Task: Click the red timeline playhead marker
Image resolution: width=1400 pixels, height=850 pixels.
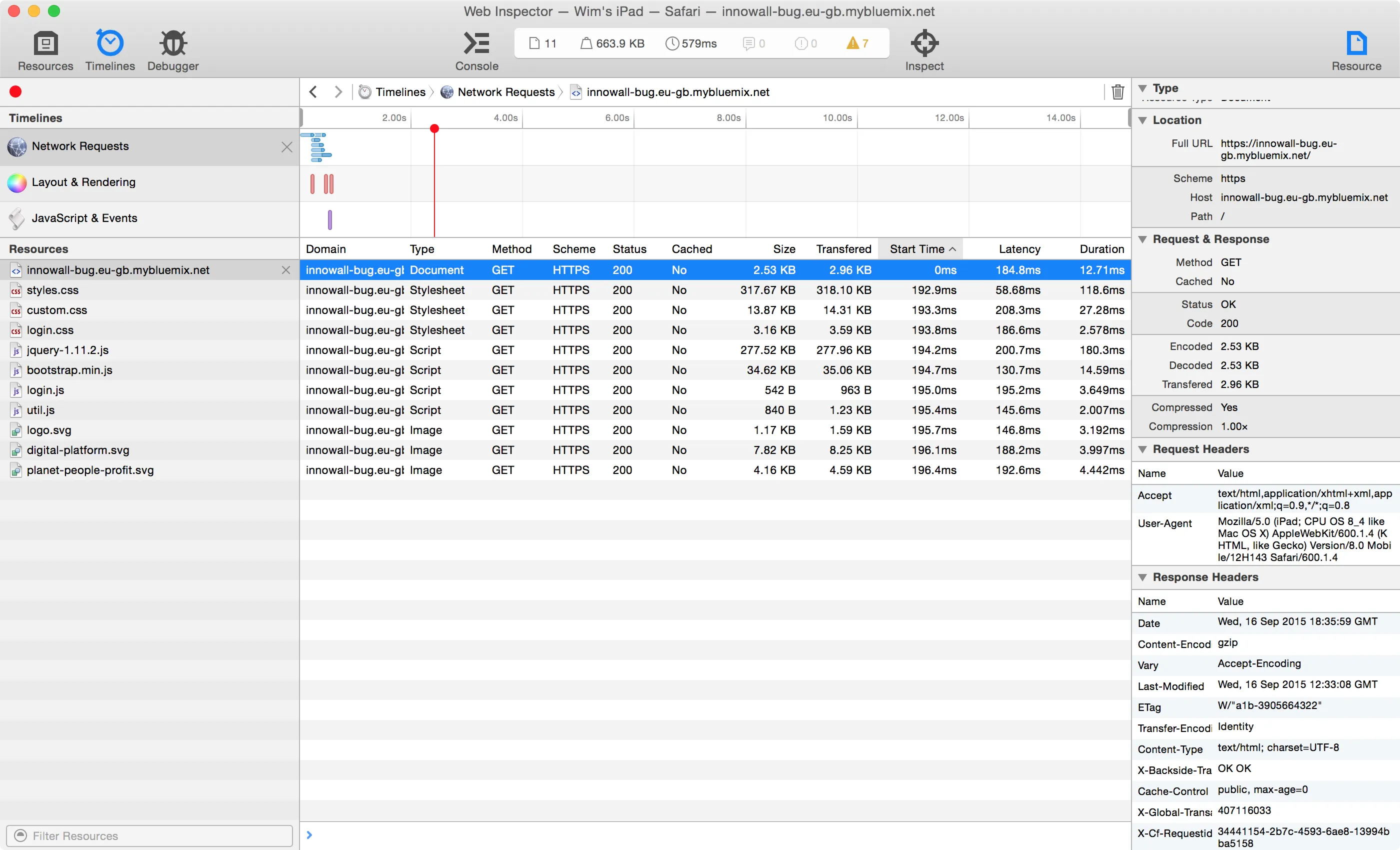Action: (x=434, y=128)
